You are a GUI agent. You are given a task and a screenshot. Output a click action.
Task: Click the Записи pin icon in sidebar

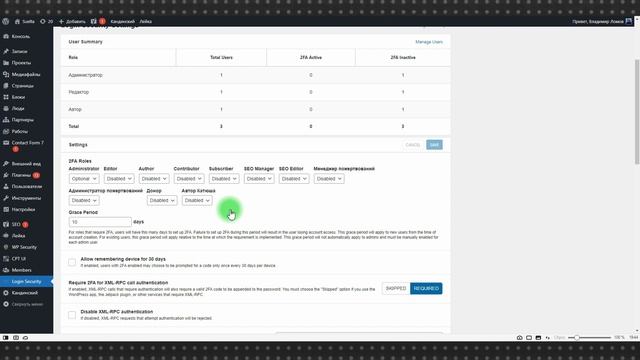pyautogui.click(x=6, y=51)
